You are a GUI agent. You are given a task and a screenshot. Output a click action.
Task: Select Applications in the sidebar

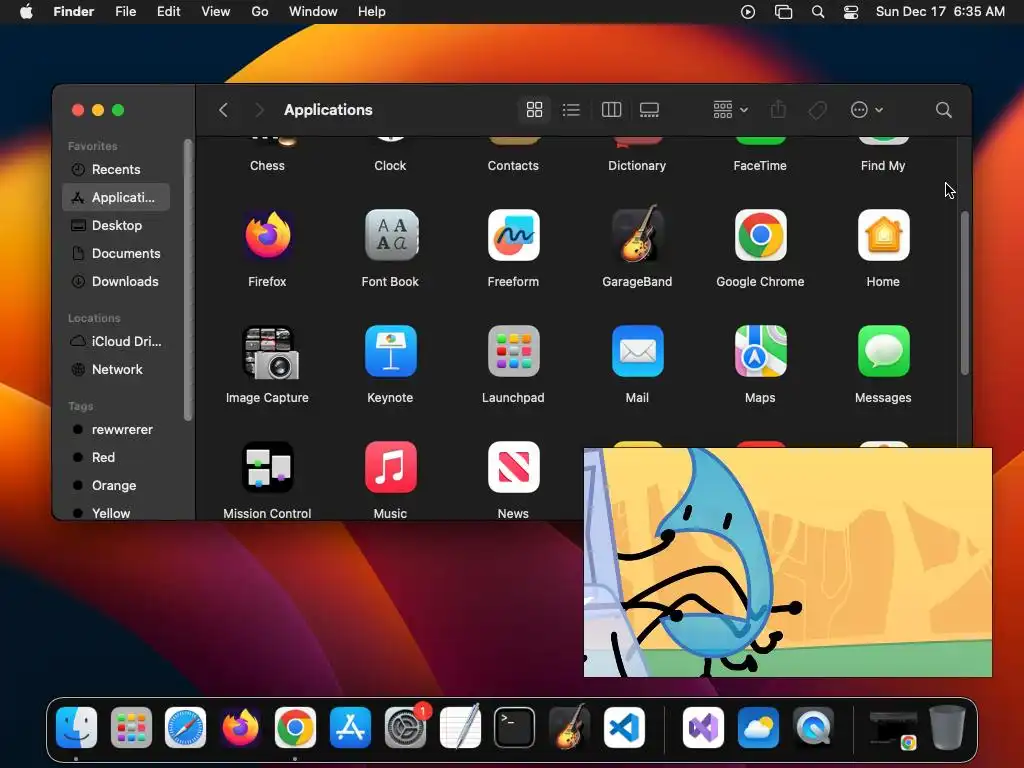click(116, 197)
